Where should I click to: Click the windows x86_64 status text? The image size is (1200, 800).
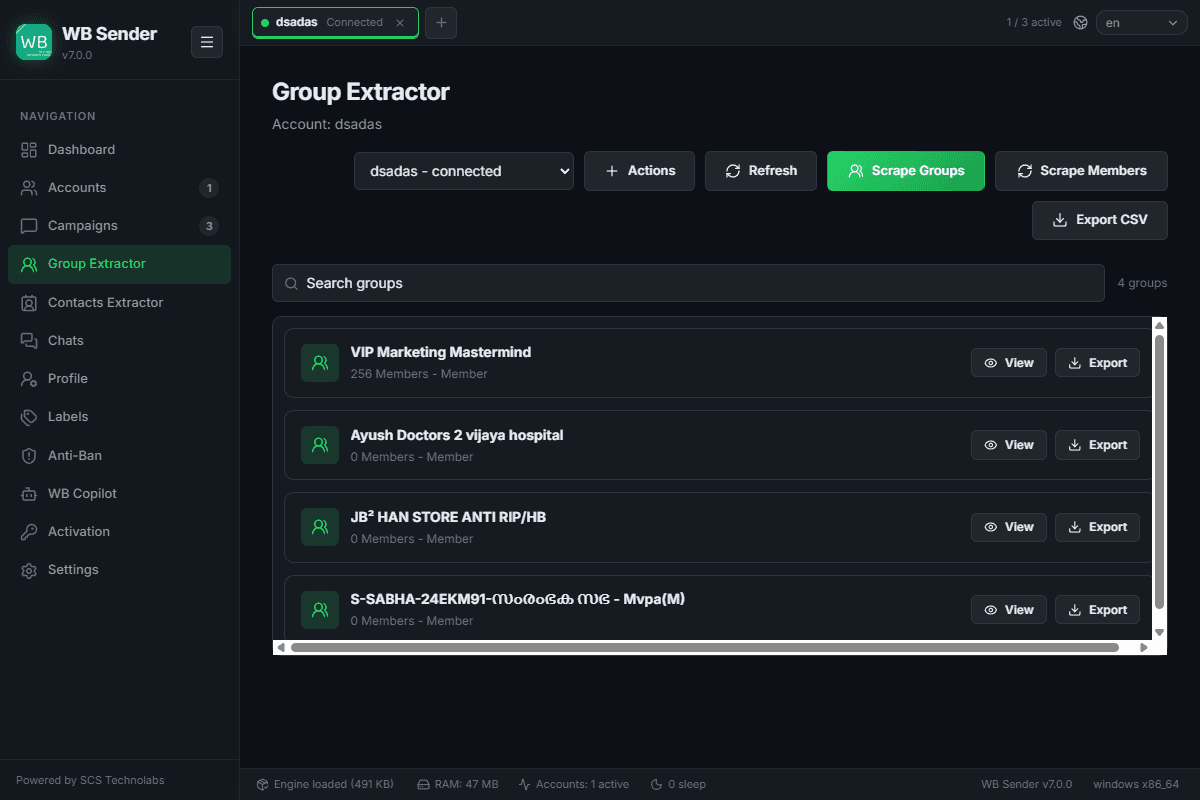click(x=1136, y=784)
